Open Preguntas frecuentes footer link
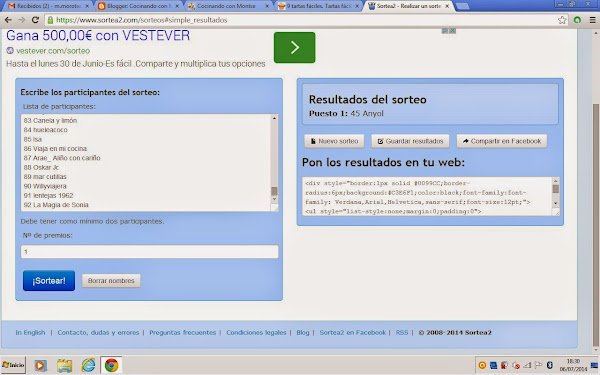600x375 pixels. 183,333
